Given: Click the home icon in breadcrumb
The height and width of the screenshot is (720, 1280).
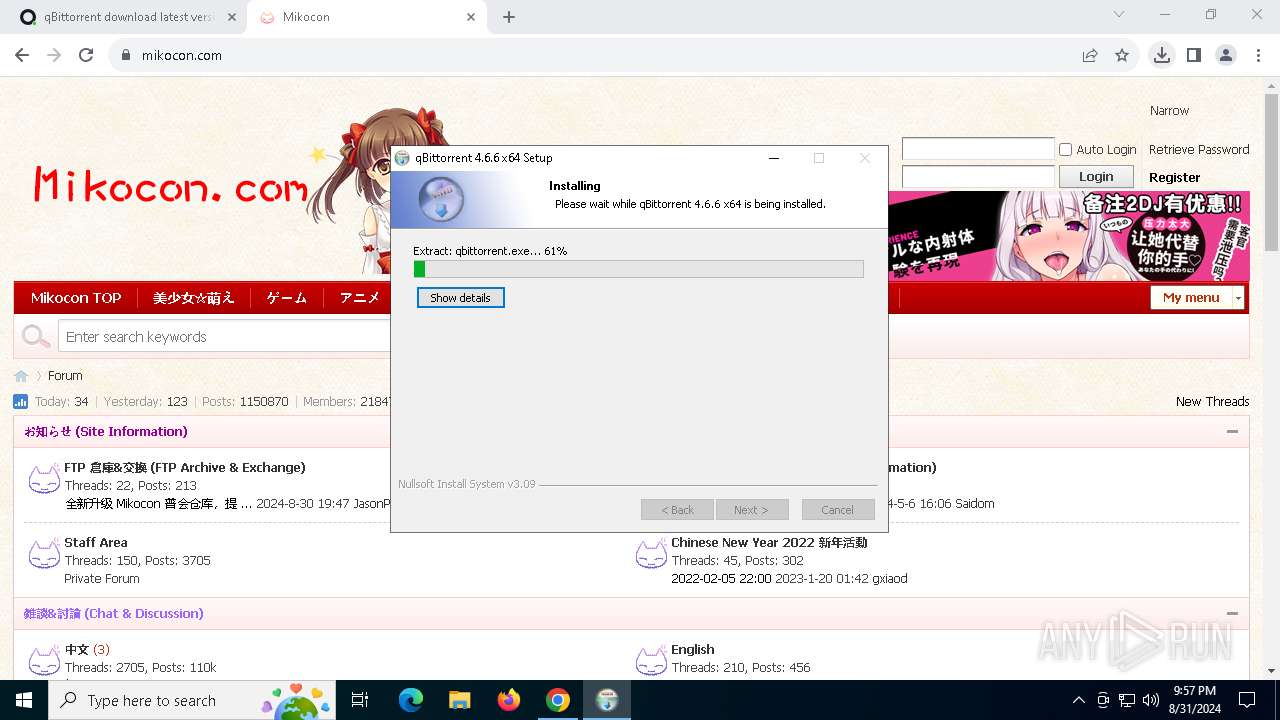Looking at the screenshot, I should point(21,376).
